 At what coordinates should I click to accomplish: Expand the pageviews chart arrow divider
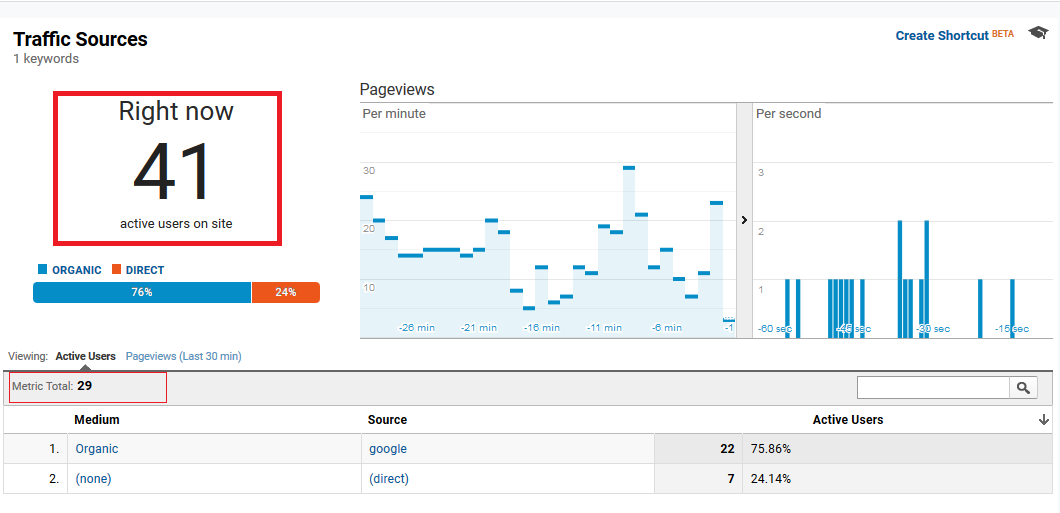(x=744, y=220)
